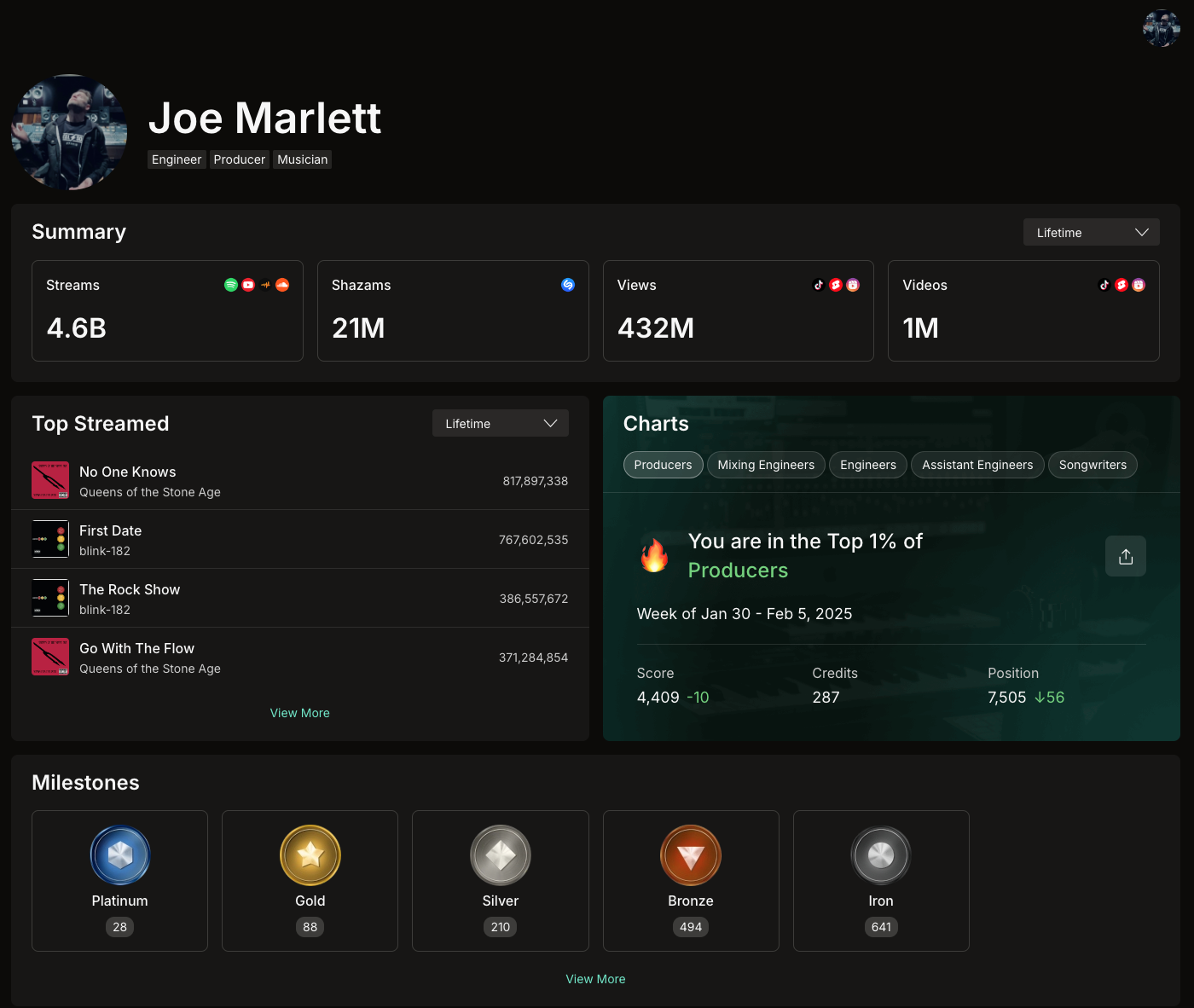
Task: Click the green Producers link in Charts
Action: 738,571
